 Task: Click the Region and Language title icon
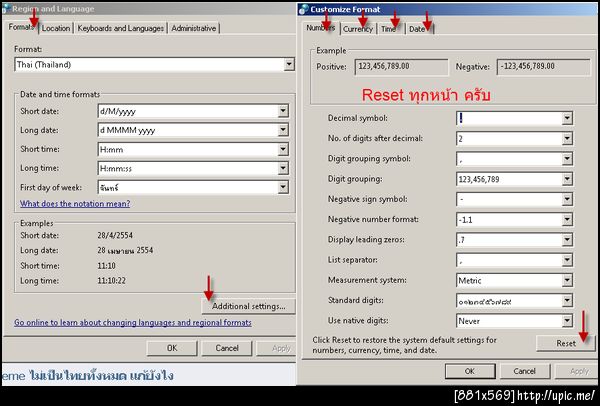click(5, 8)
